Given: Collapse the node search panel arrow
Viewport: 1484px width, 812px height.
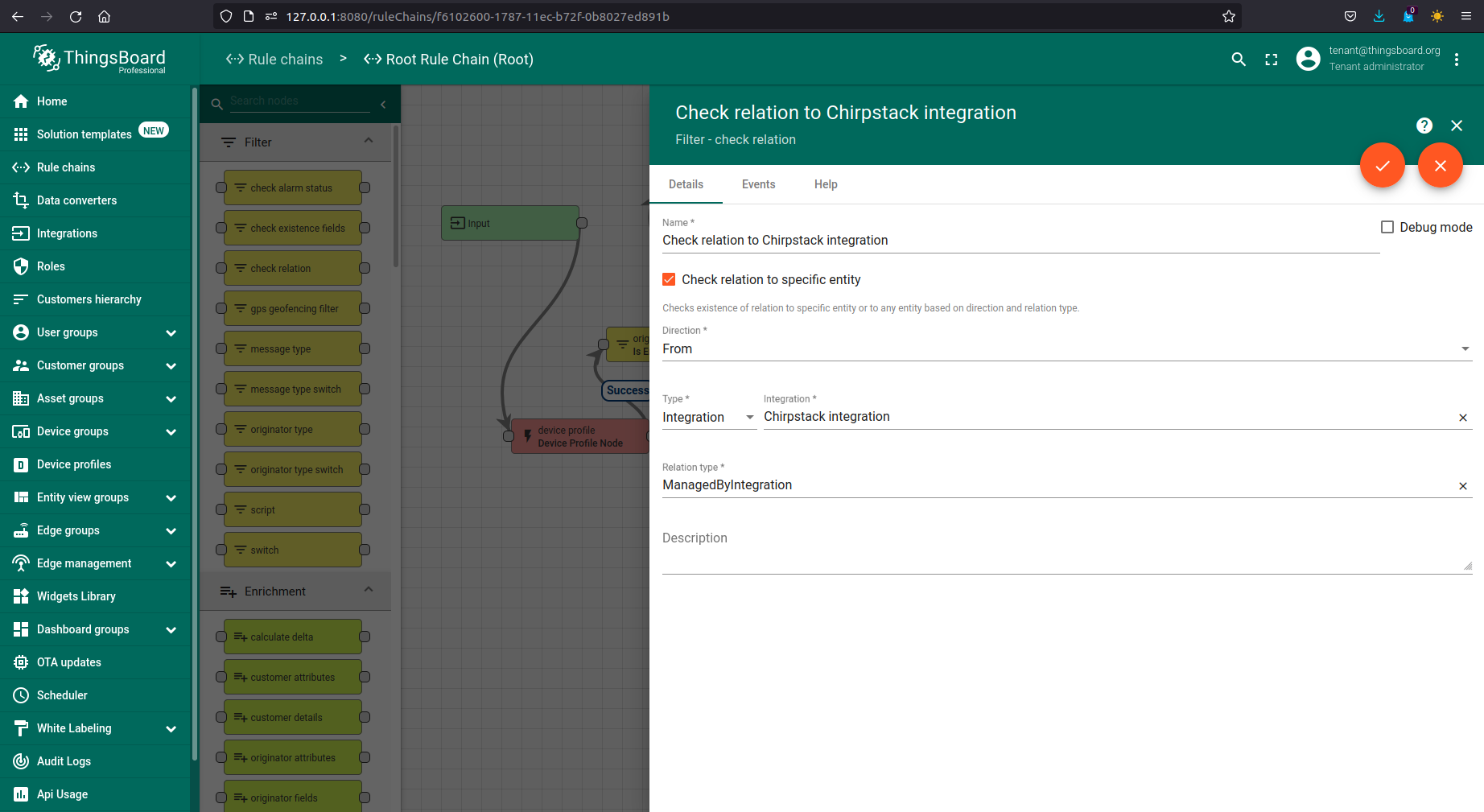Looking at the screenshot, I should click(x=383, y=104).
